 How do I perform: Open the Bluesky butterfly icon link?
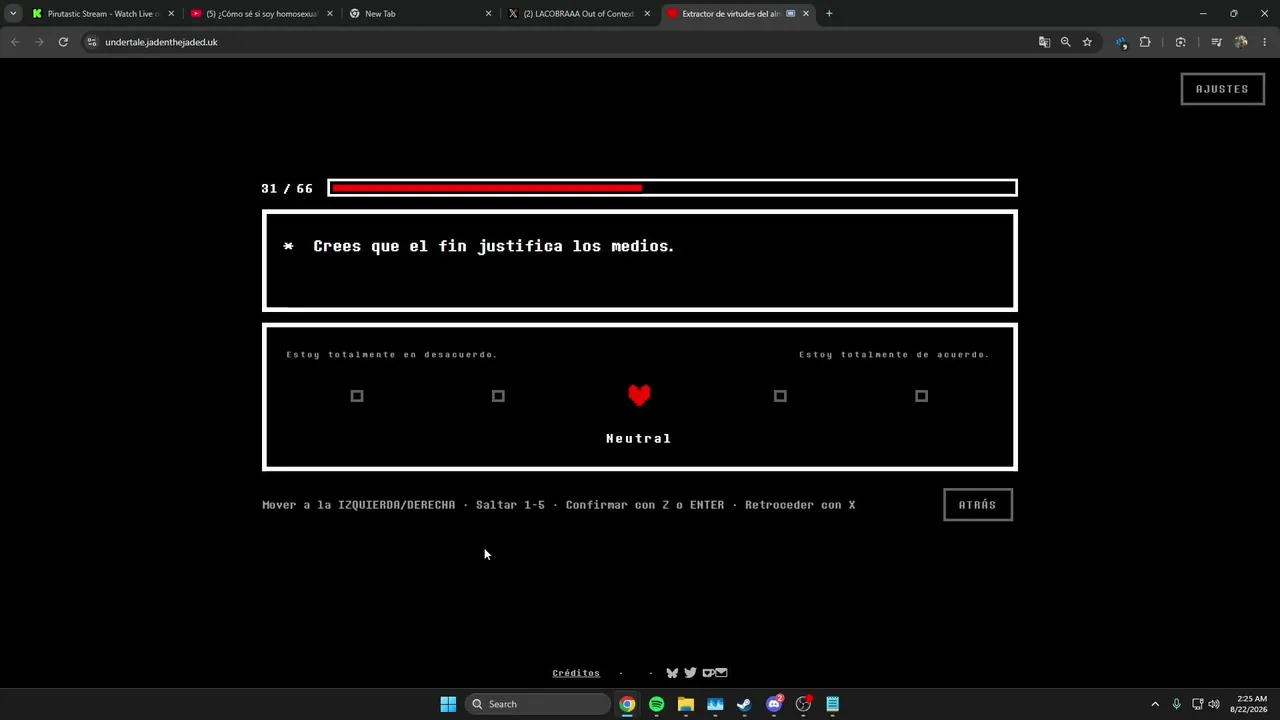point(672,673)
